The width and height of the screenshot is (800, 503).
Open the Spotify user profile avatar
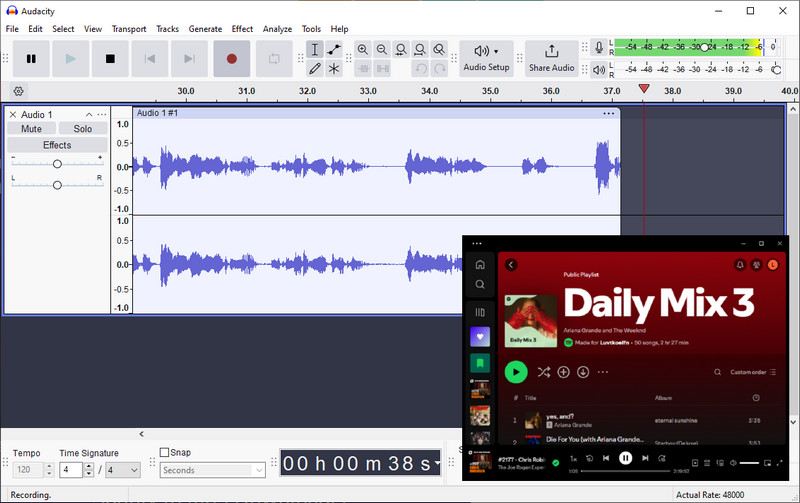[x=773, y=265]
